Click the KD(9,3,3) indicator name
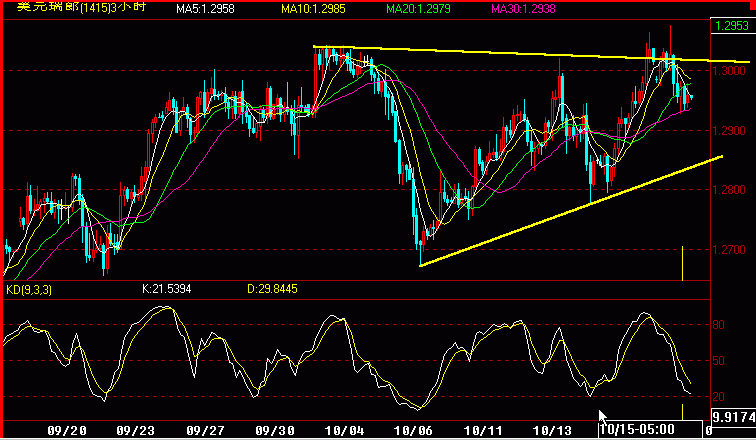The width and height of the screenshot is (756, 440). [29, 290]
